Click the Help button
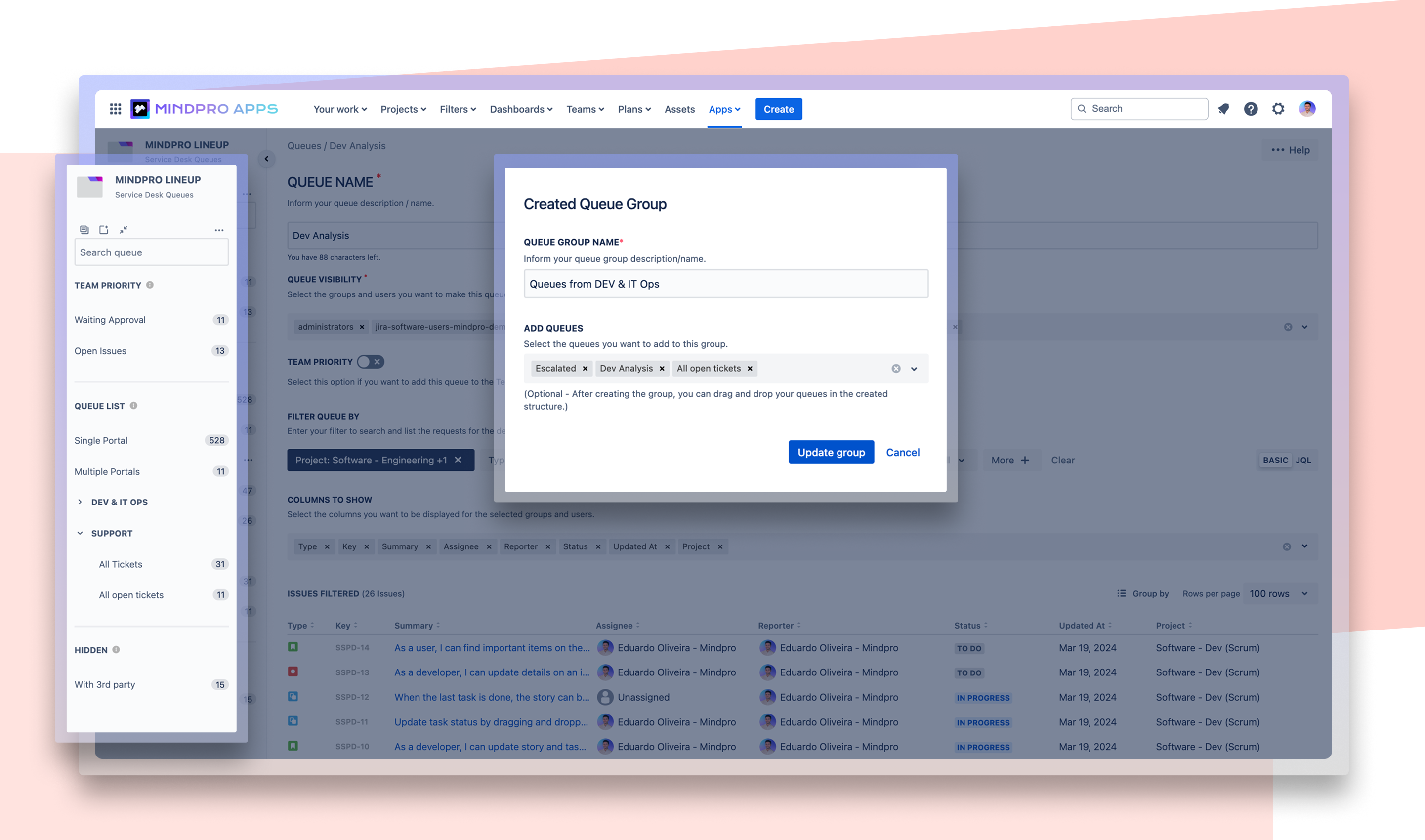Image resolution: width=1425 pixels, height=840 pixels. (1290, 149)
